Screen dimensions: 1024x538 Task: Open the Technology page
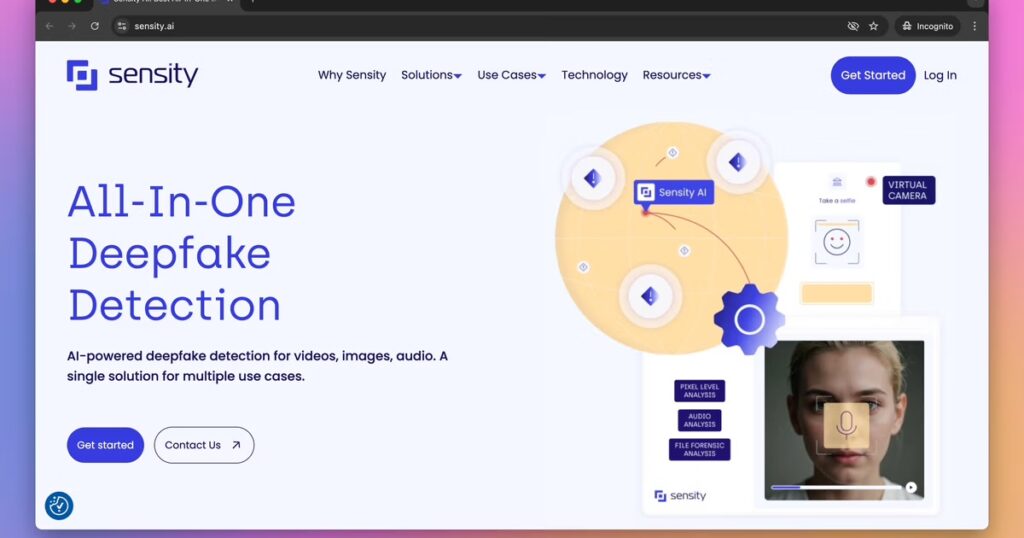[594, 75]
